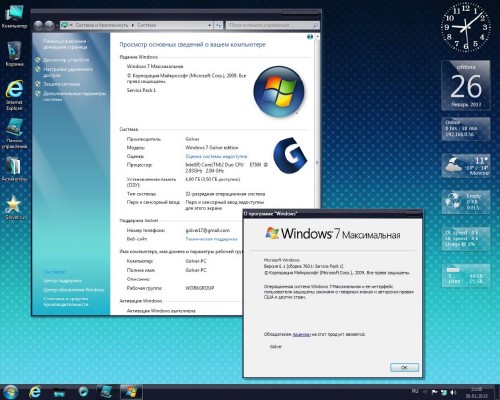Open Панель управления desktop icon

click(14, 133)
